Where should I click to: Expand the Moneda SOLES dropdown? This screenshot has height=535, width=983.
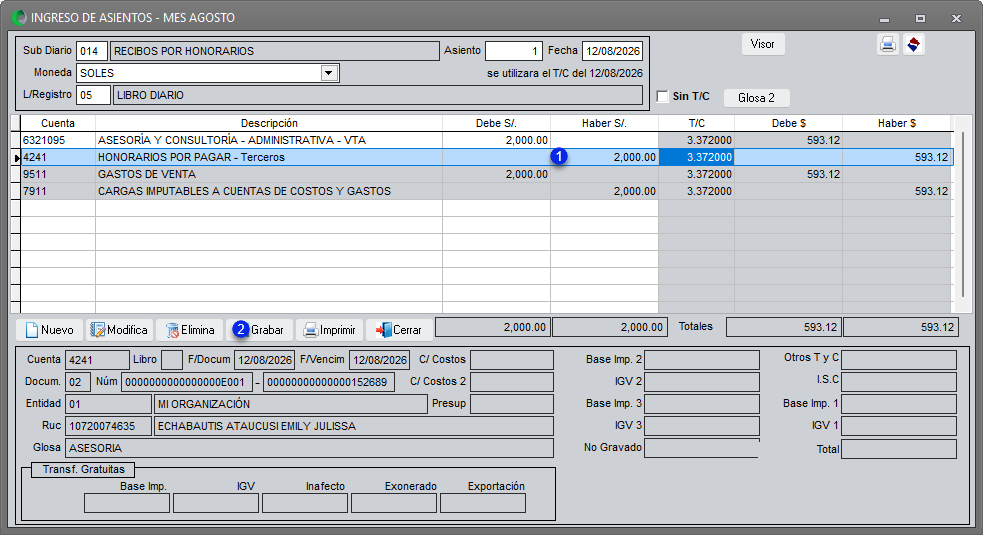pyautogui.click(x=329, y=73)
